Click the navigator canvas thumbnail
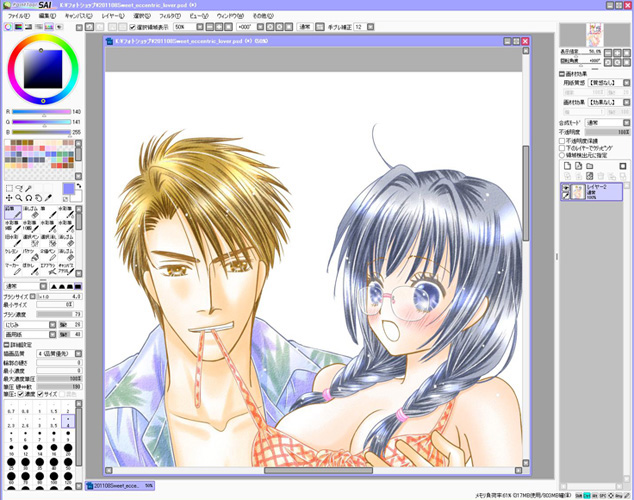This screenshot has width=634, height=500. [x=595, y=35]
